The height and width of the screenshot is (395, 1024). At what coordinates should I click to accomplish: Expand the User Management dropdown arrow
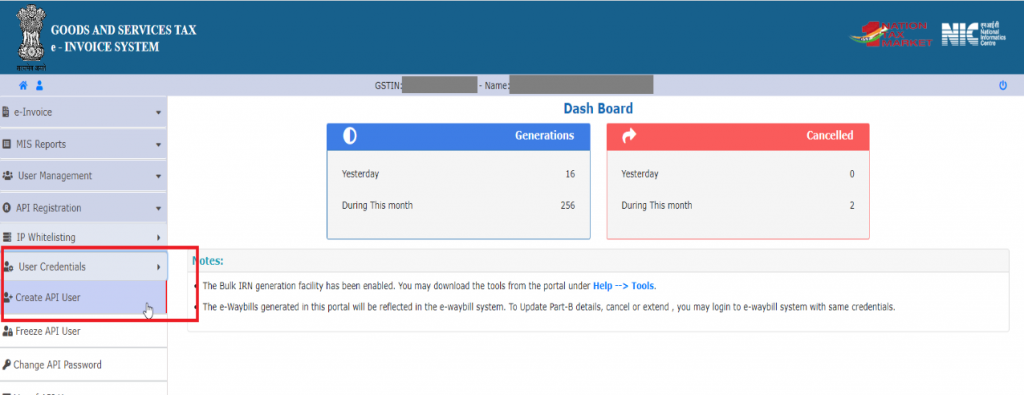[x=158, y=177]
